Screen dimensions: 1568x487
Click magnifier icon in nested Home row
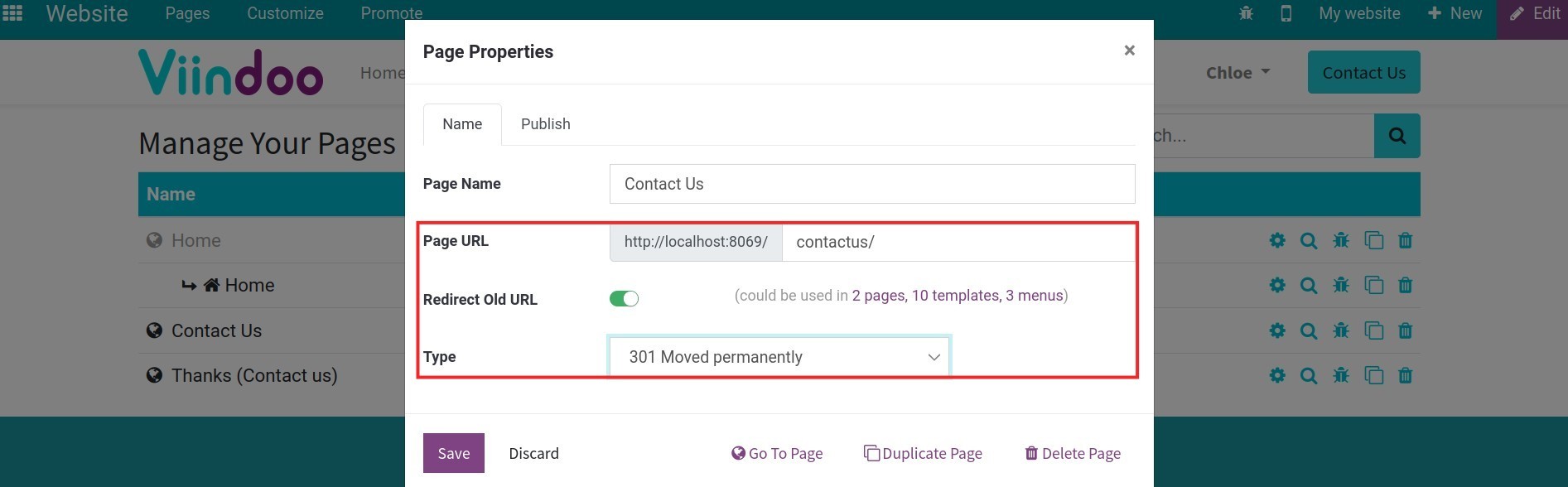click(1309, 285)
